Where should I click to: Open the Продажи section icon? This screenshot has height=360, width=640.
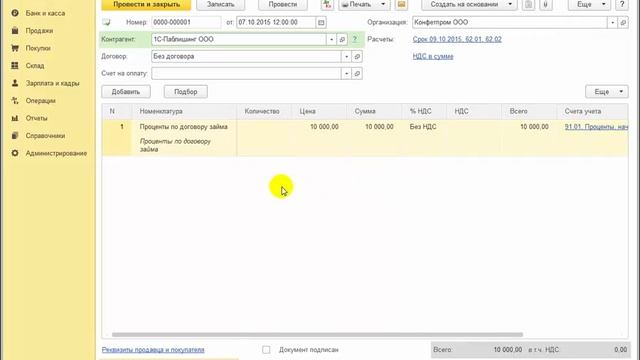(x=15, y=31)
